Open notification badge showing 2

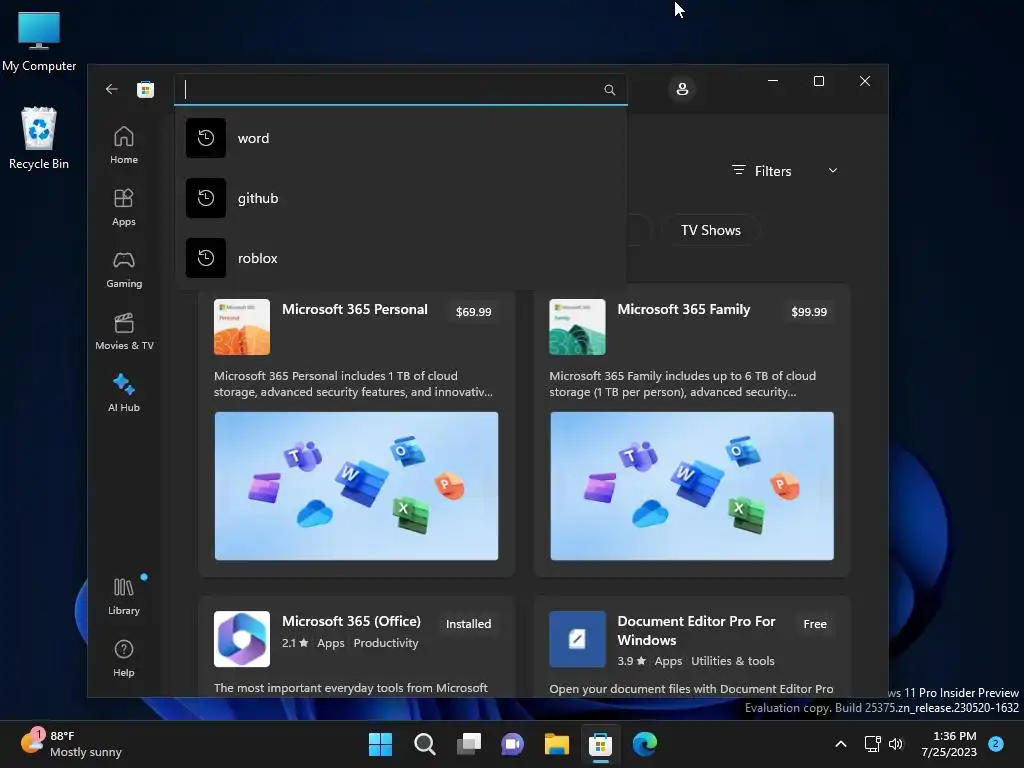(x=996, y=744)
